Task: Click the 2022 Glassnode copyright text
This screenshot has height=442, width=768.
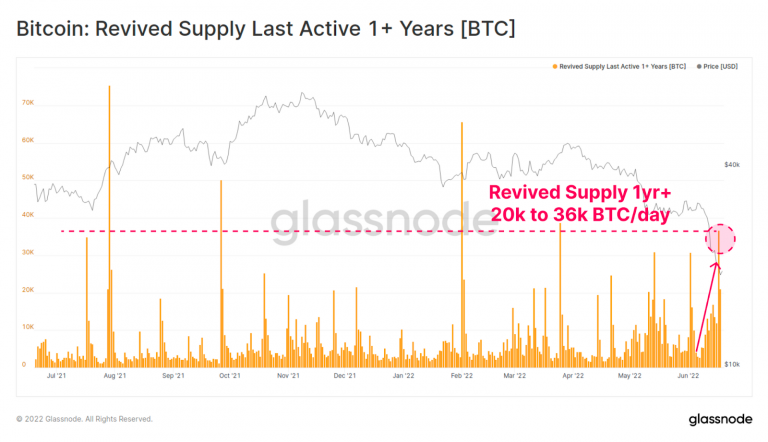Action: point(84,419)
